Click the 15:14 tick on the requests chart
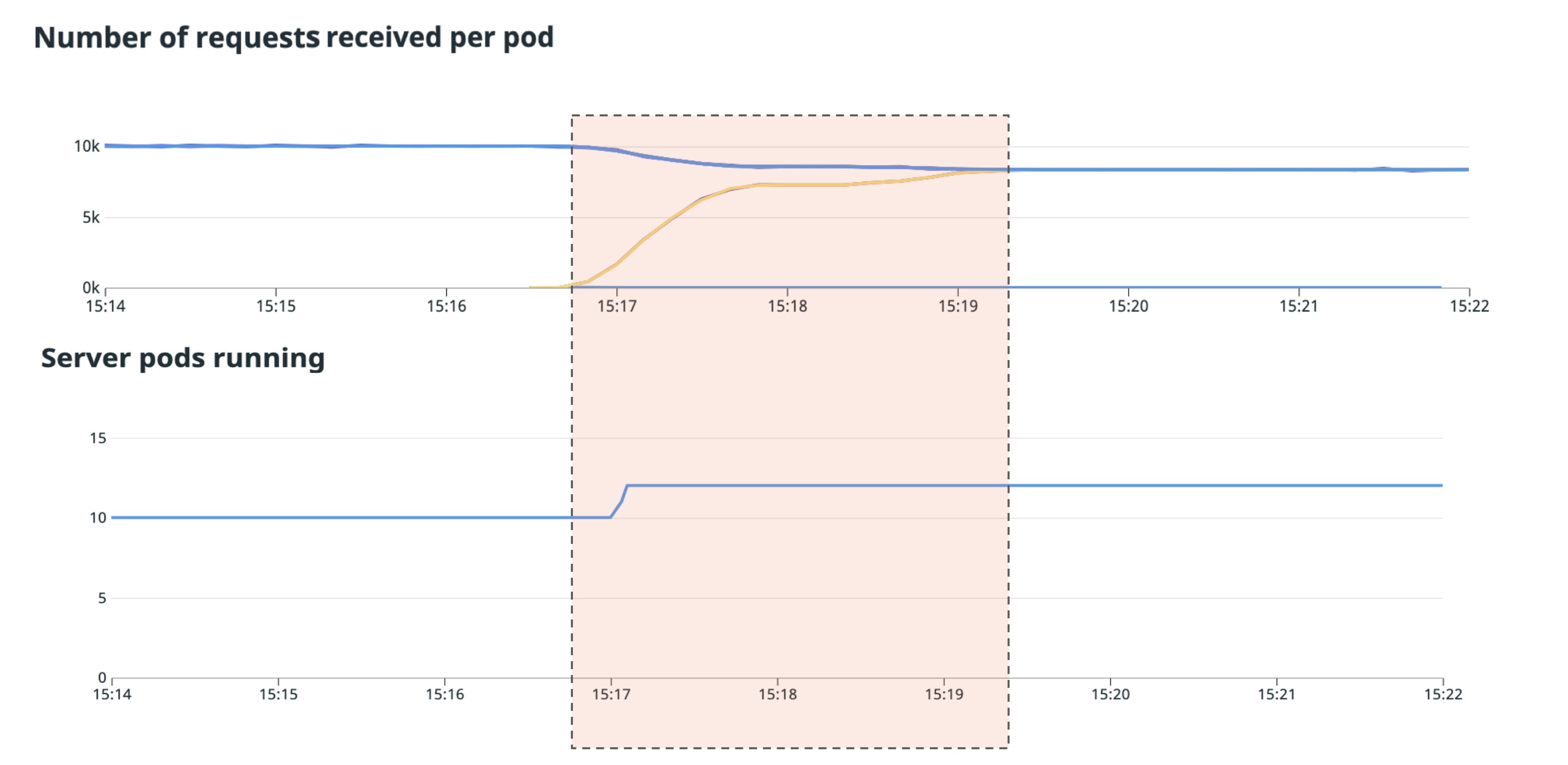Viewport: 1568px width, 765px height. tap(105, 306)
